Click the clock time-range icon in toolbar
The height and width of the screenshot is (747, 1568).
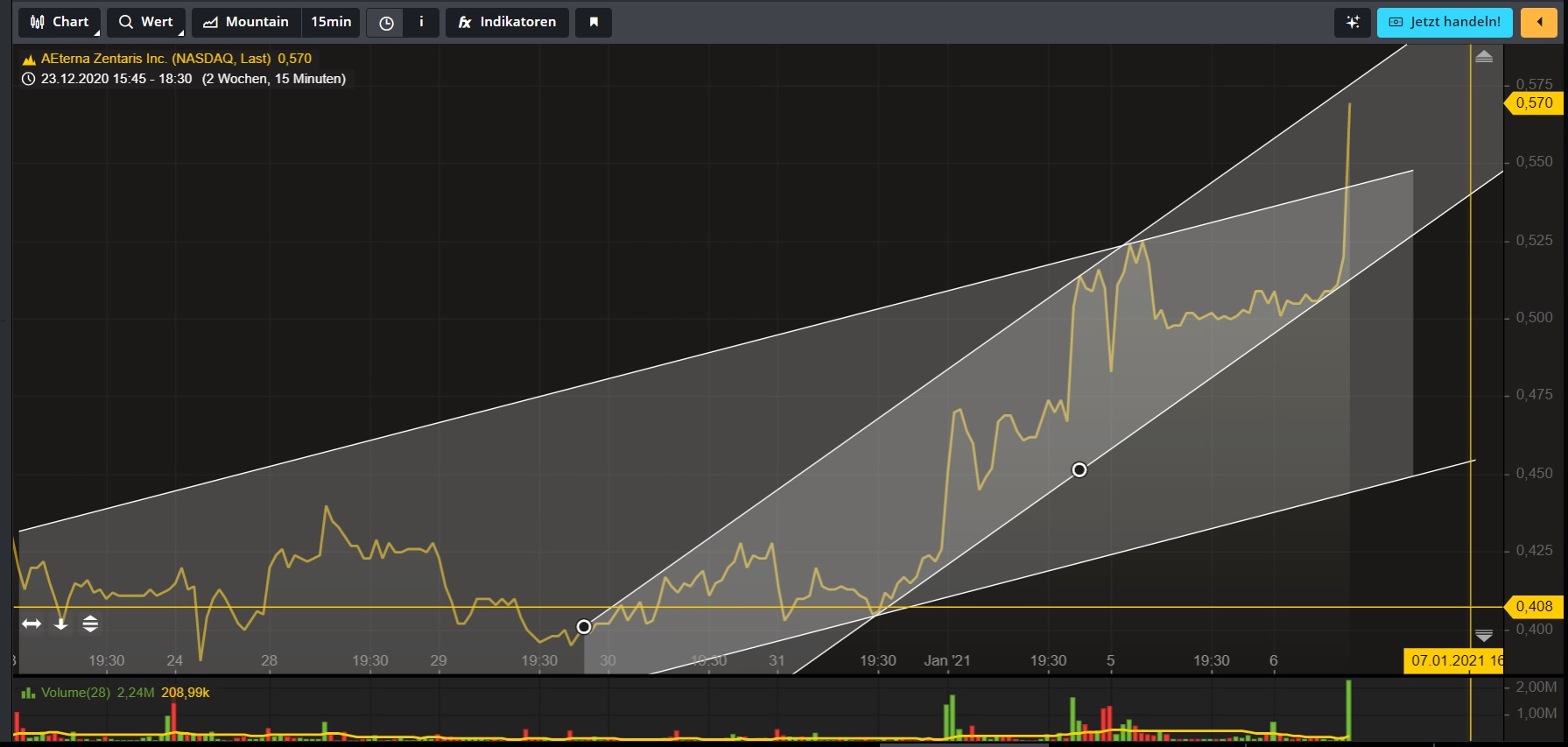click(x=386, y=23)
